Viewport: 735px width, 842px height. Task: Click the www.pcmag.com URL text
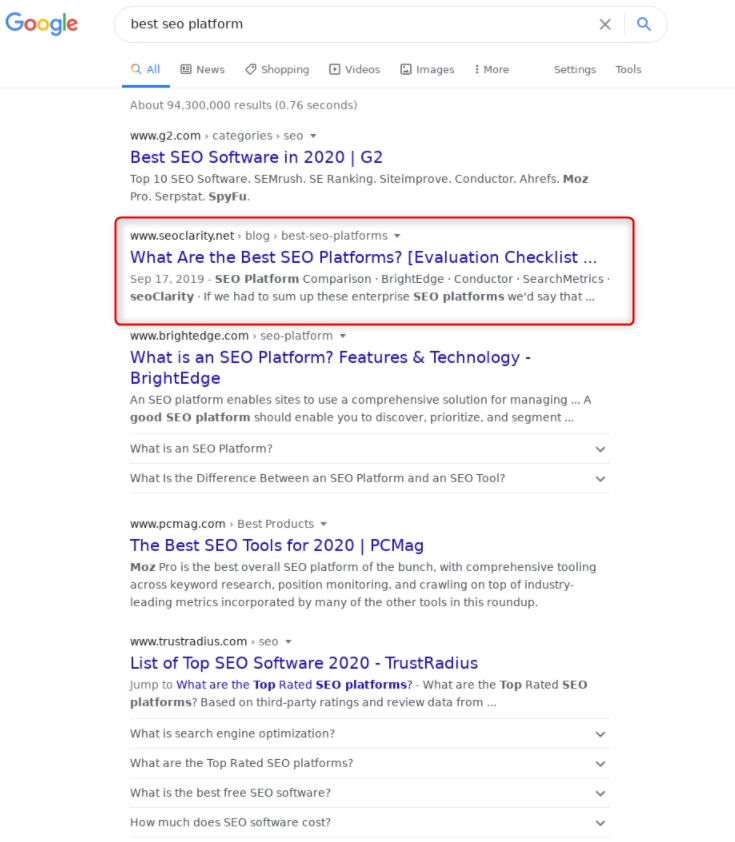178,524
